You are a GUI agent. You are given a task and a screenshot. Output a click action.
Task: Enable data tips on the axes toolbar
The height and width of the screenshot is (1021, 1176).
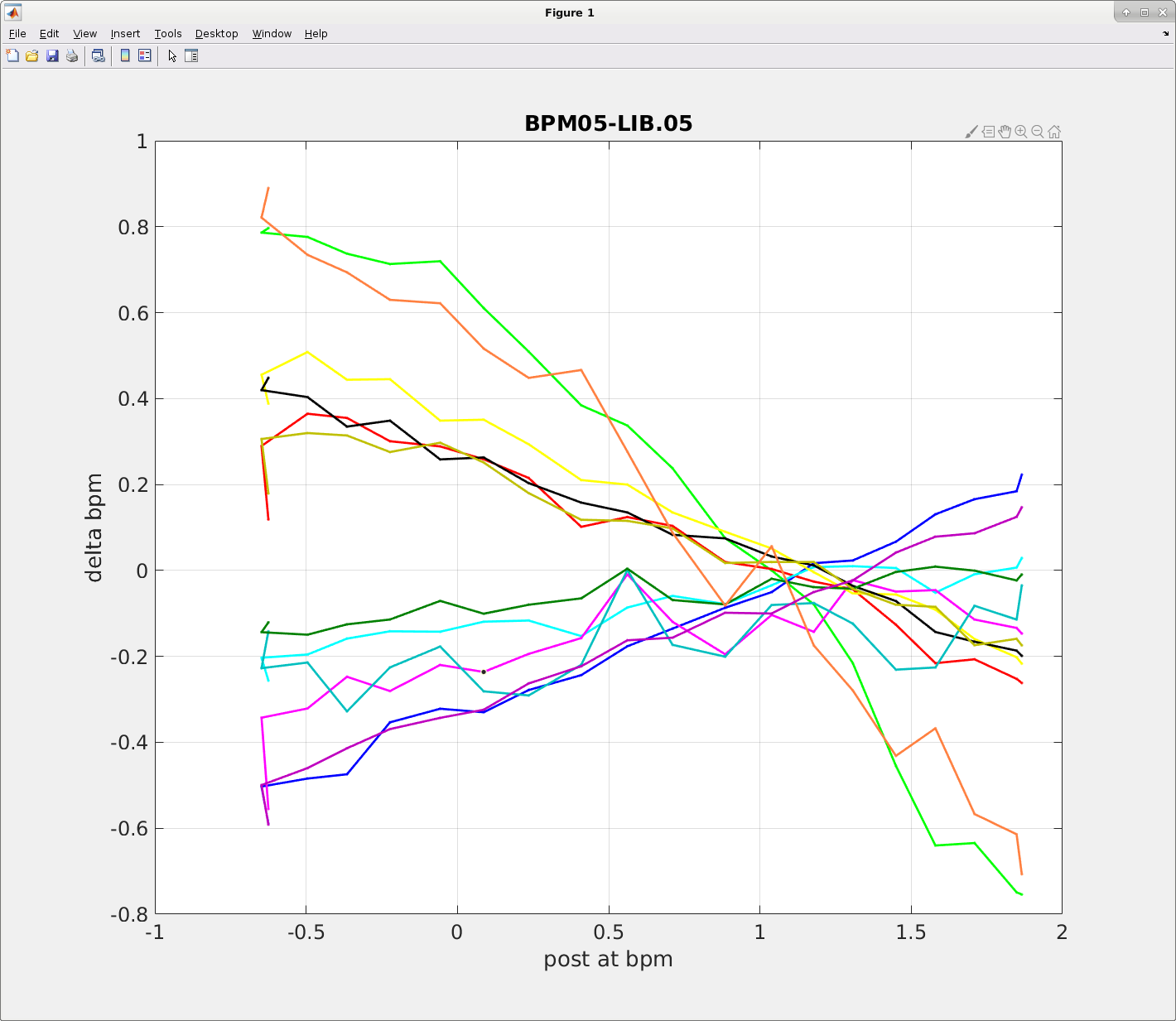988,132
